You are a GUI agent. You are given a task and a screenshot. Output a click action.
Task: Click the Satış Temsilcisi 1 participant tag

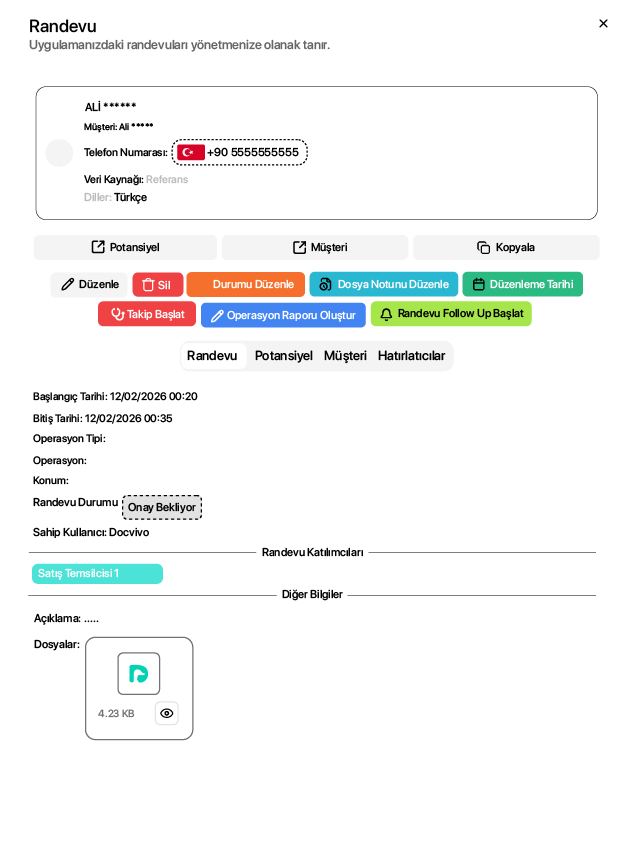(x=97, y=574)
